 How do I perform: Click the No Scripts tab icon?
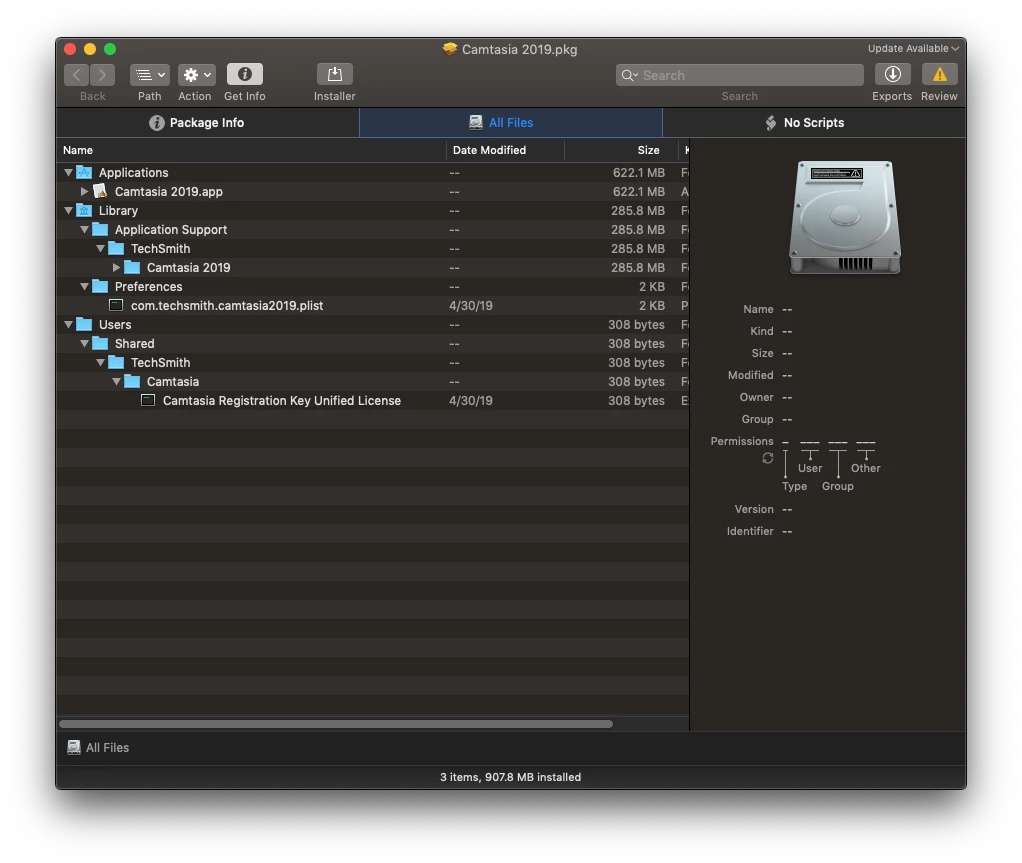[770, 123]
